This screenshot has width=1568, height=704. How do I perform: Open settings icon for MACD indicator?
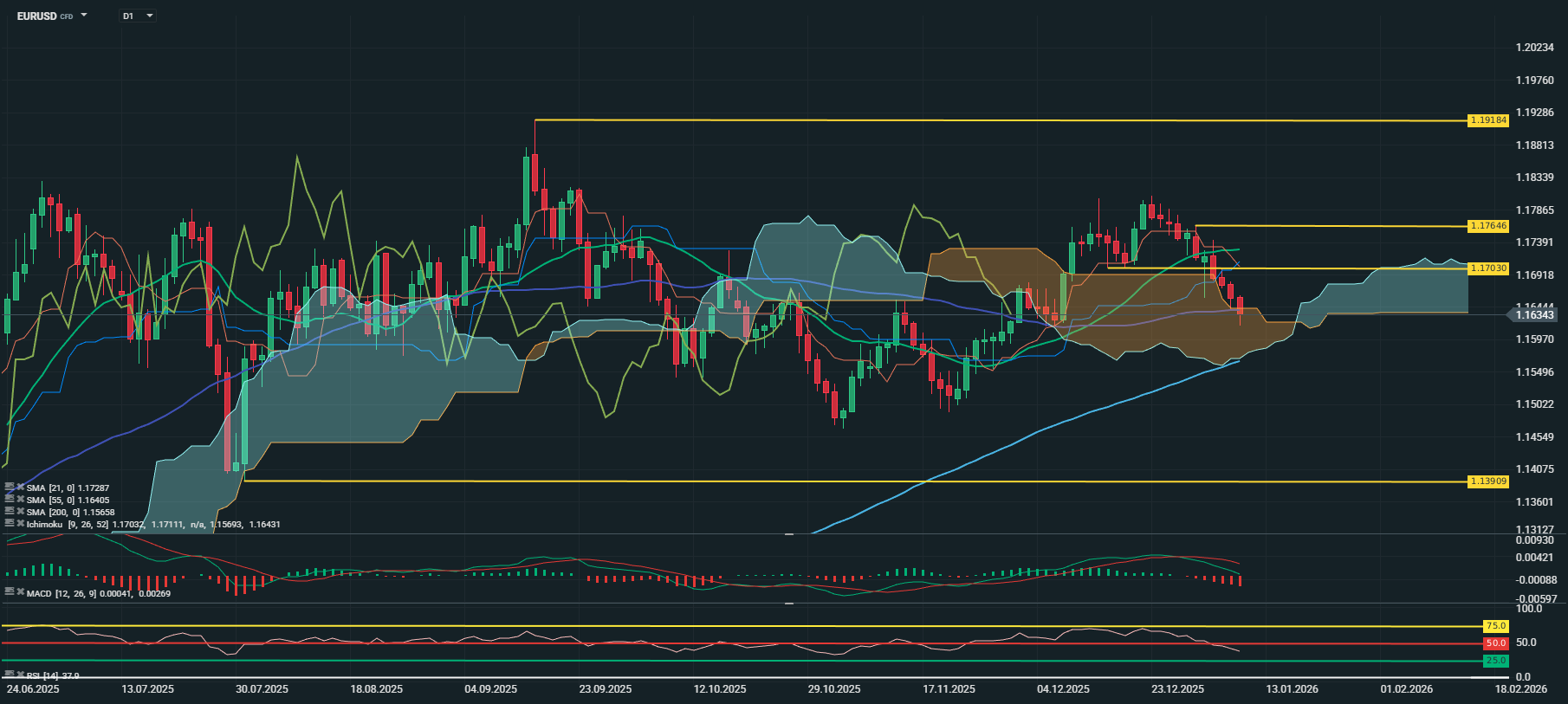pyautogui.click(x=10, y=592)
